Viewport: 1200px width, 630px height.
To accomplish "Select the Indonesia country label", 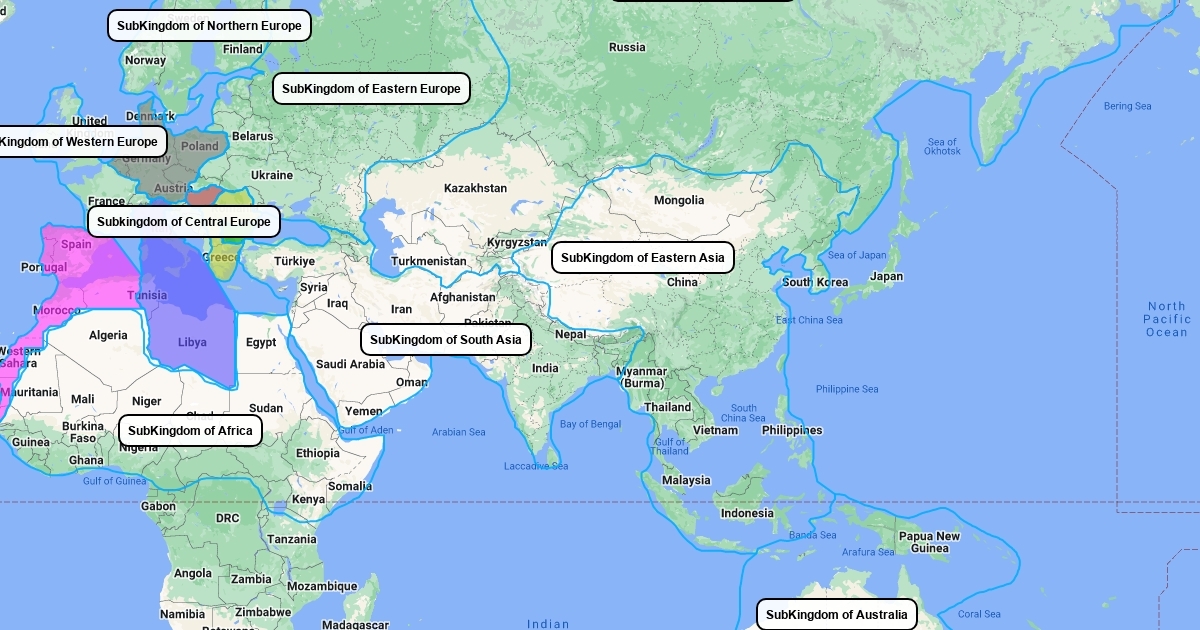I will pyautogui.click(x=747, y=513).
